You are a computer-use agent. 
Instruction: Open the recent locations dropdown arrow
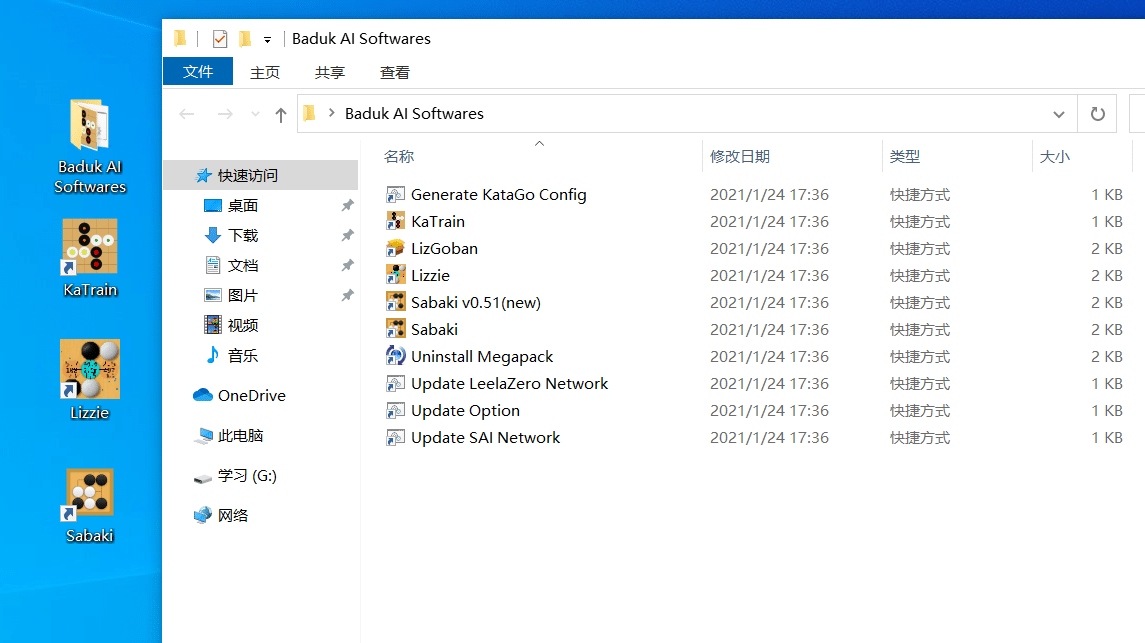tap(255, 114)
